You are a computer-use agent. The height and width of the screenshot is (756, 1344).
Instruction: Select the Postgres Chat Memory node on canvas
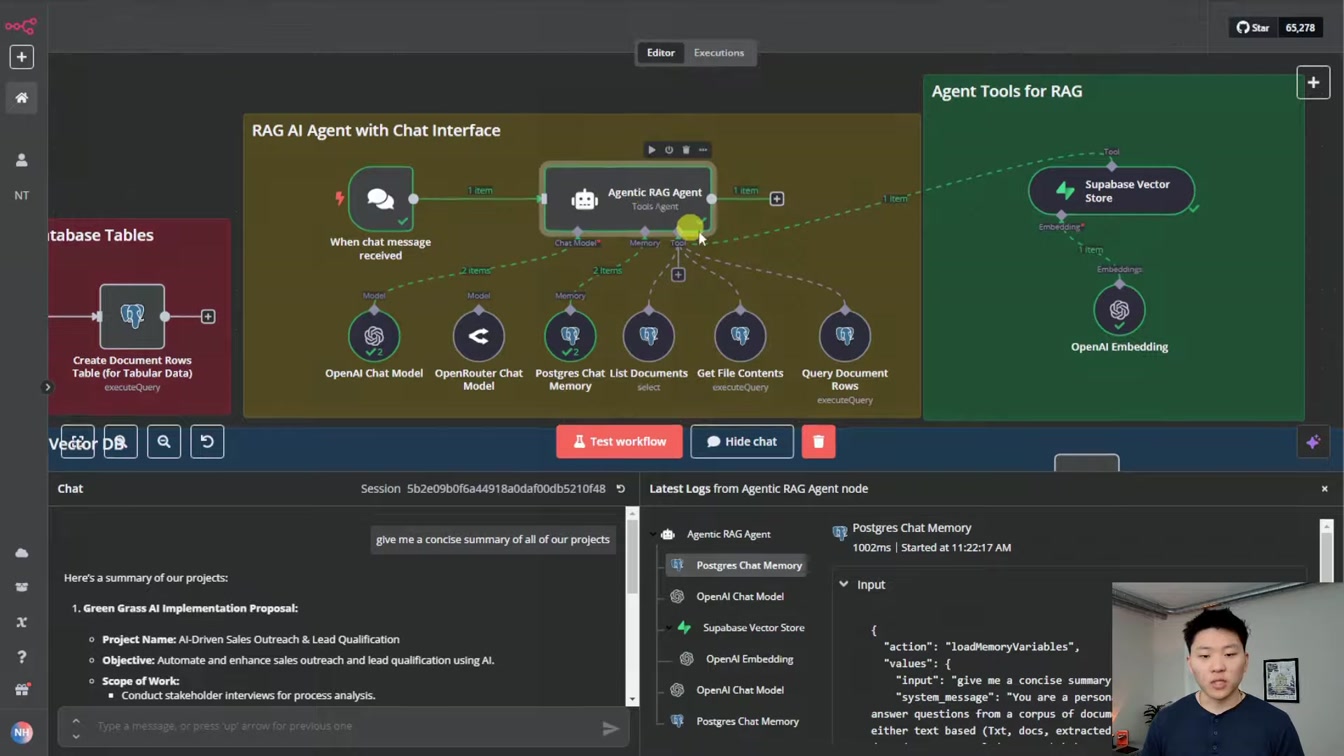click(570, 336)
